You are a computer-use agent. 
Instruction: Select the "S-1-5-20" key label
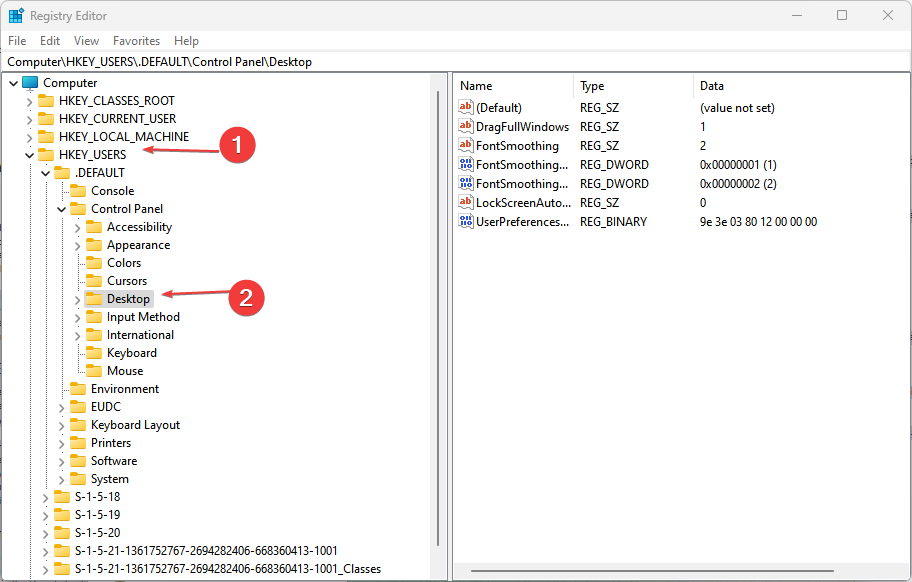click(x=97, y=533)
